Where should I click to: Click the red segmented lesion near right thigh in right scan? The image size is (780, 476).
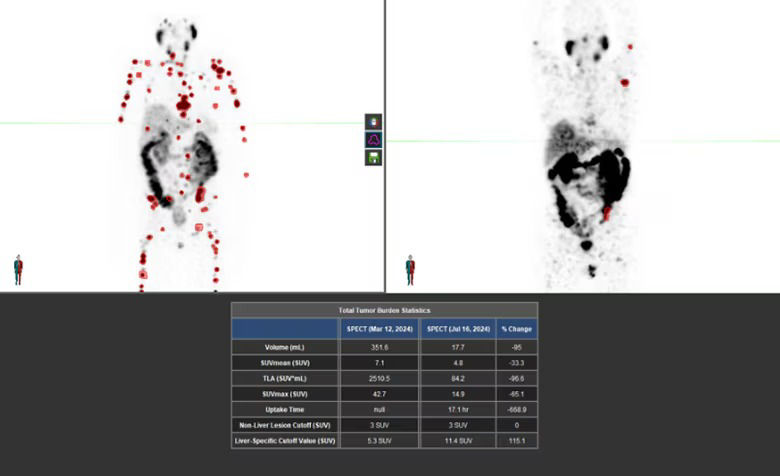click(607, 213)
